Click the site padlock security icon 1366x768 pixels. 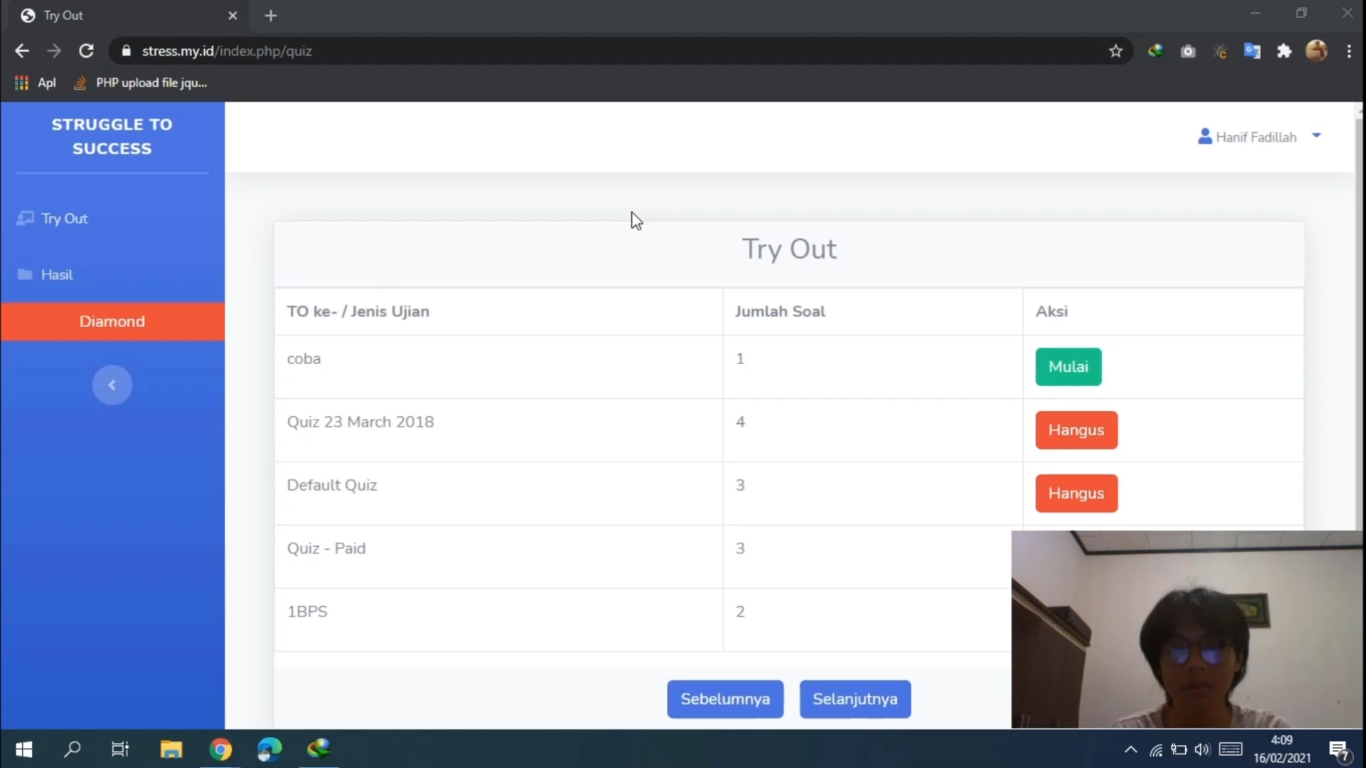pyautogui.click(x=126, y=51)
